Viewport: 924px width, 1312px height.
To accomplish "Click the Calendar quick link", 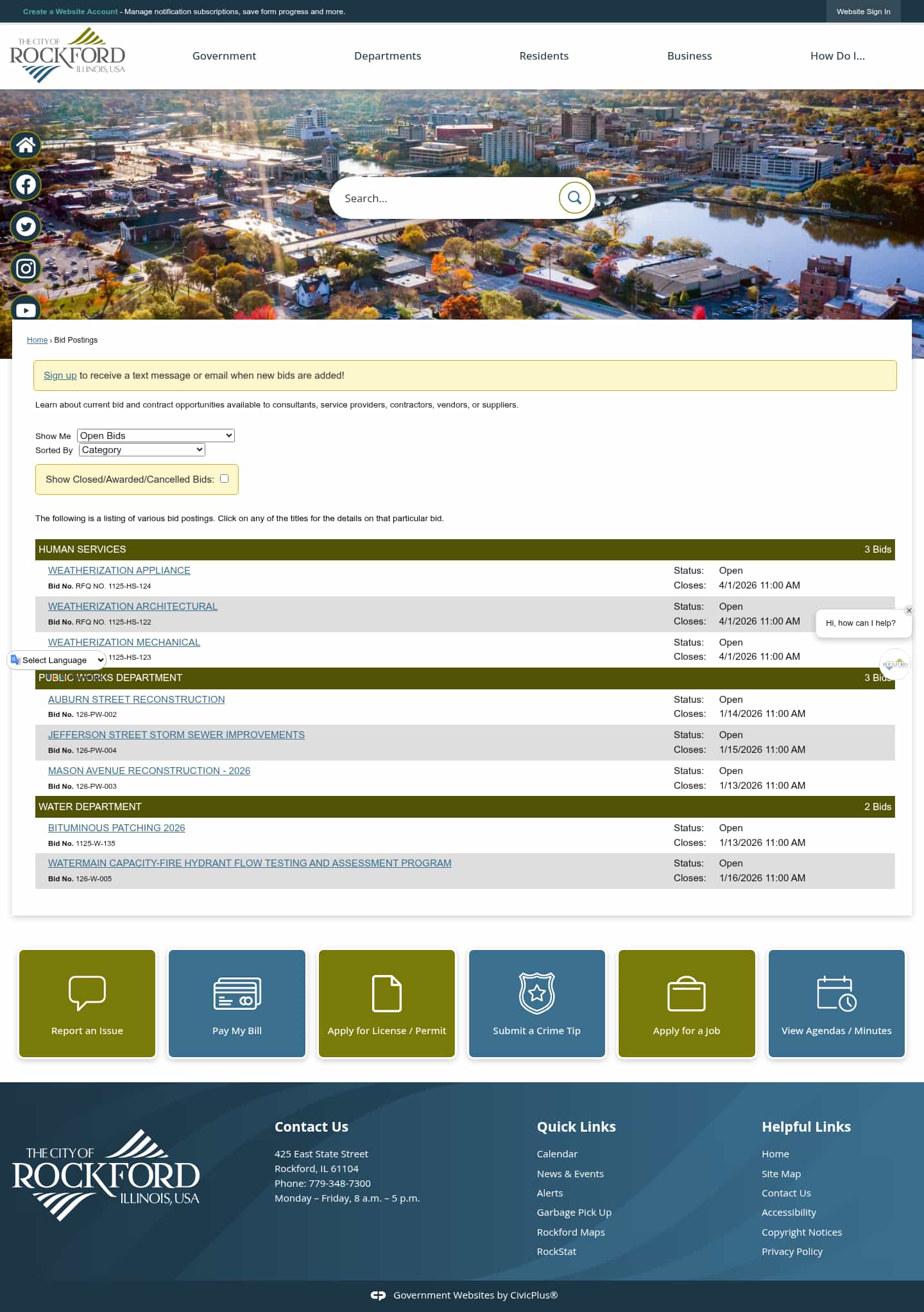I will click(x=557, y=1153).
